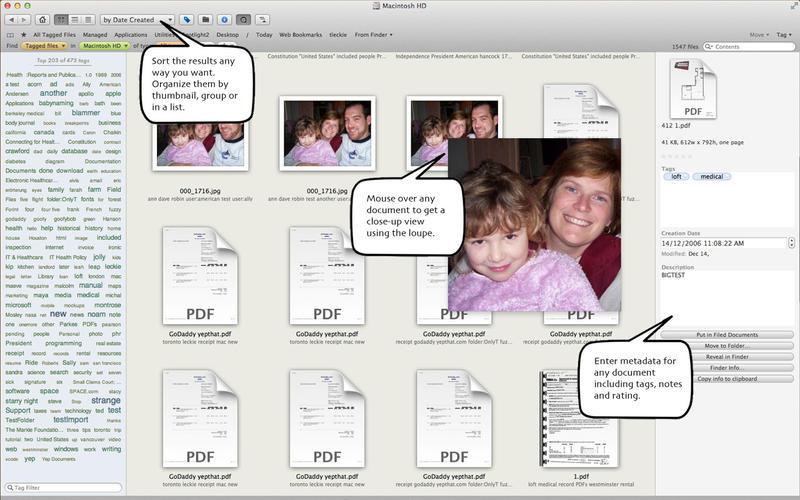Toggle the loupe preview button

243,19
